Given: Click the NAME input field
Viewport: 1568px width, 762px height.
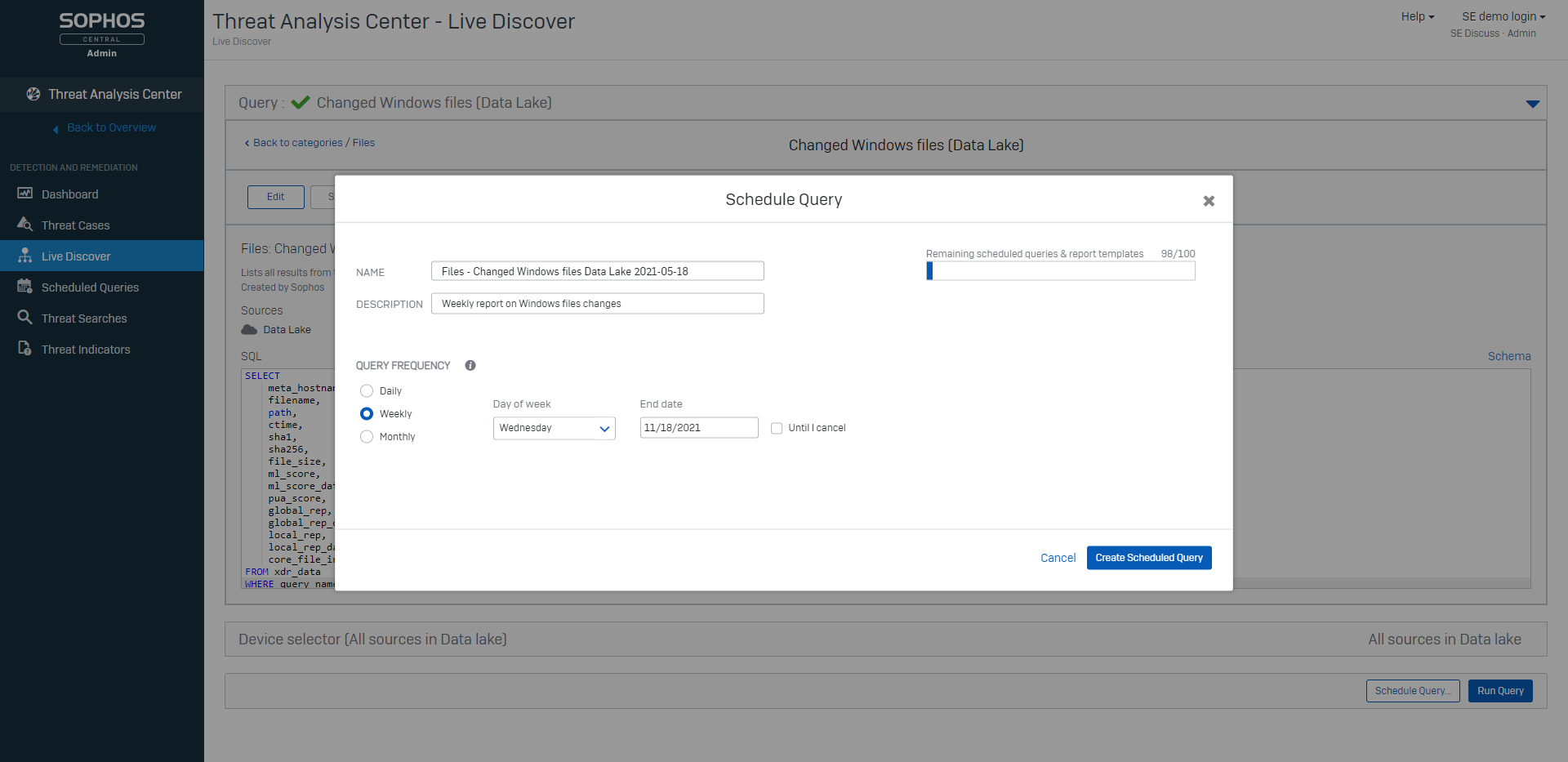Looking at the screenshot, I should click(x=598, y=271).
